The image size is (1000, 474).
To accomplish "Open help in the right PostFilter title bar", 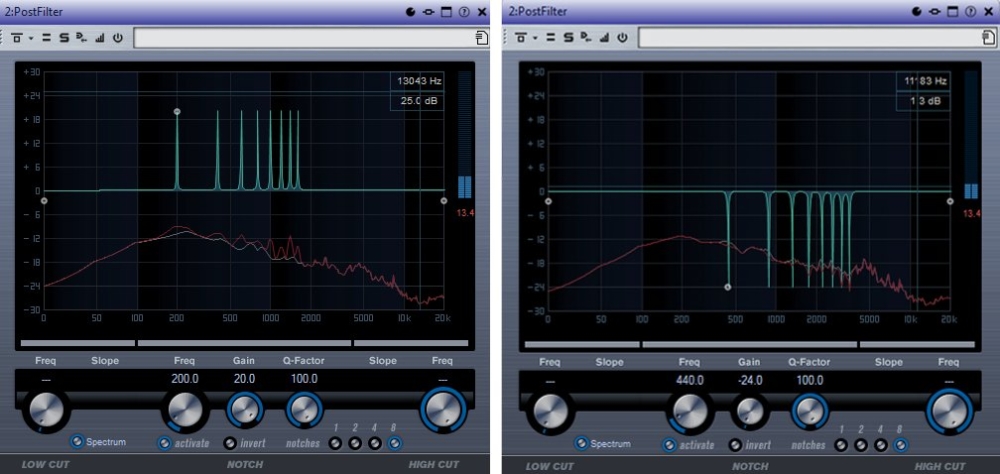I will pos(969,11).
